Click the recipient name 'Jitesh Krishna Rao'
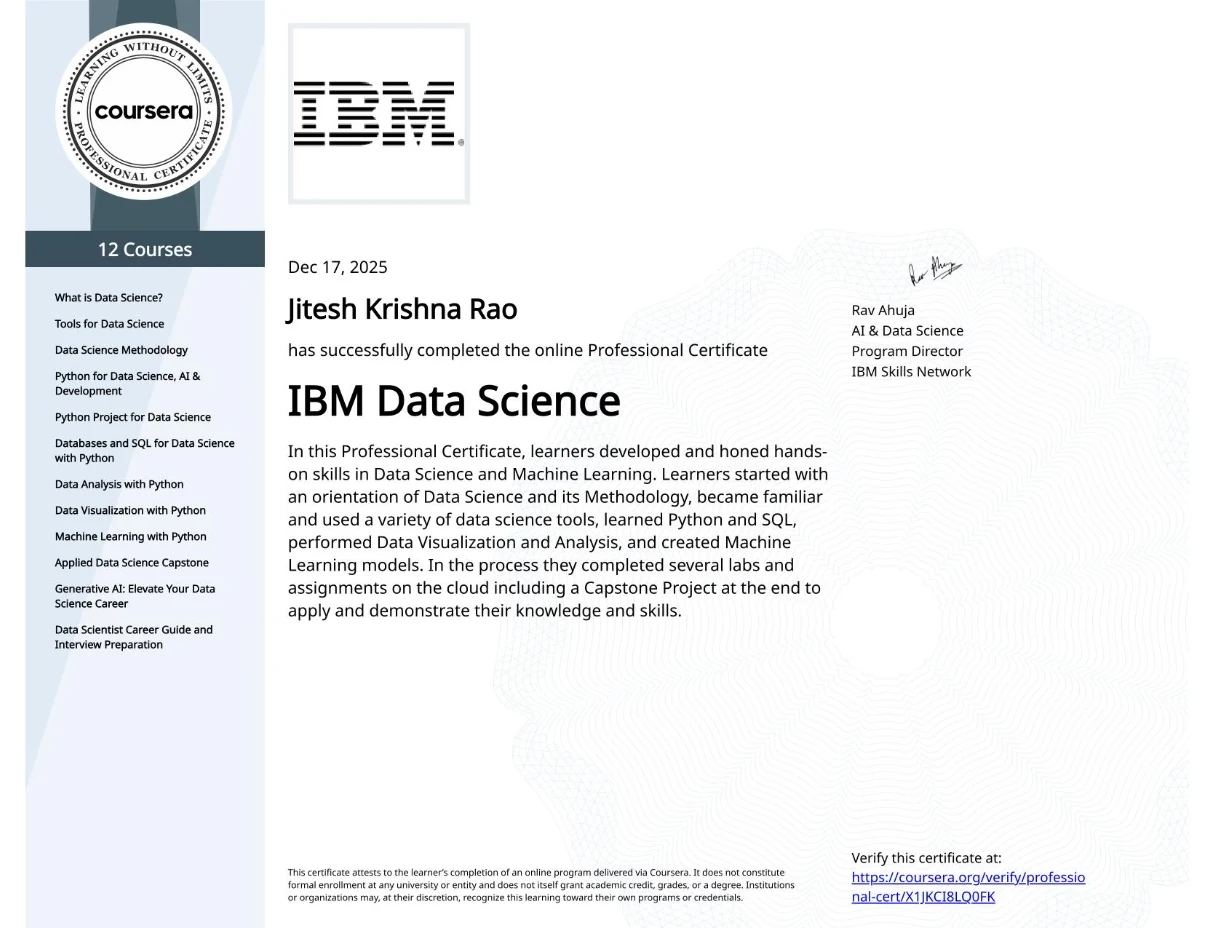 coord(403,310)
